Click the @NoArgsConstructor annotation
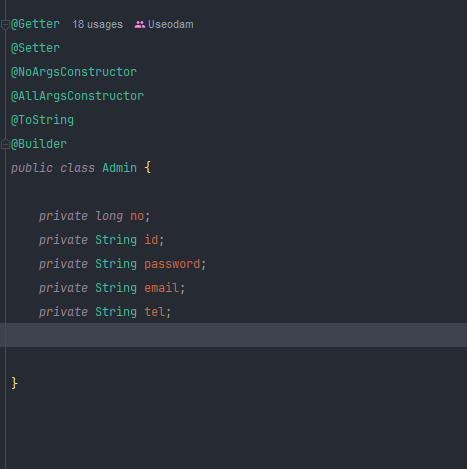This screenshot has height=469, width=467. 74,72
